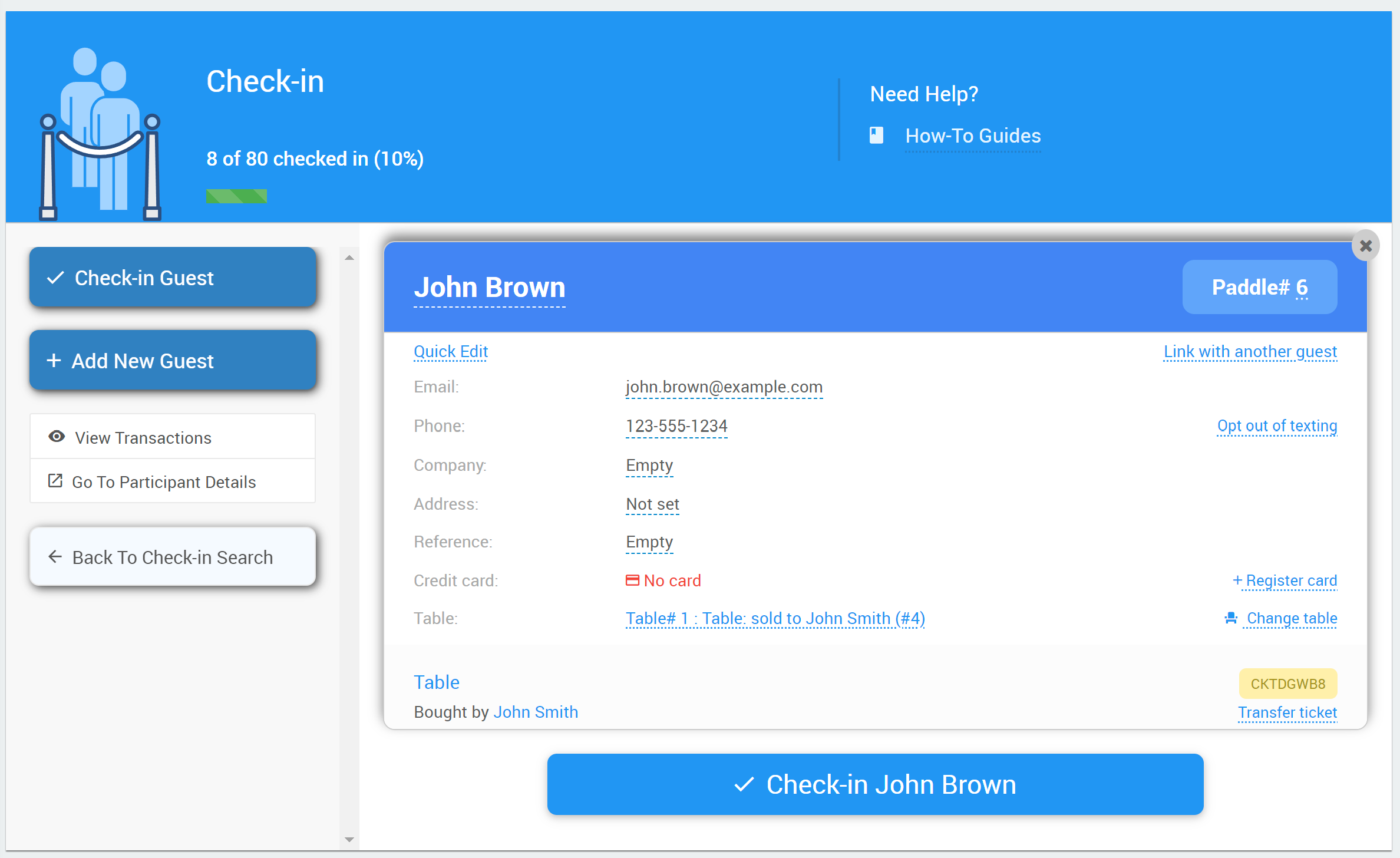Click the chair icon next to Change table
This screenshot has width=1400, height=858.
1231,618
